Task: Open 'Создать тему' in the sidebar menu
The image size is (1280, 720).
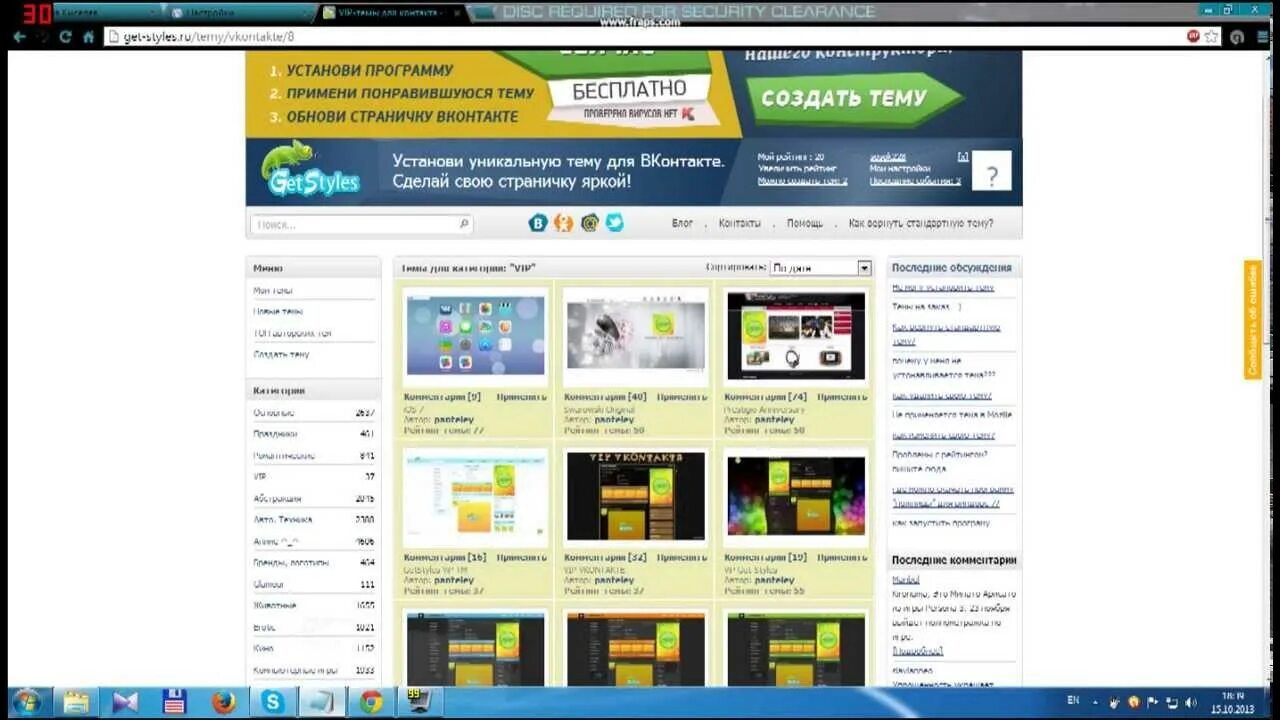Action: [x=281, y=355]
